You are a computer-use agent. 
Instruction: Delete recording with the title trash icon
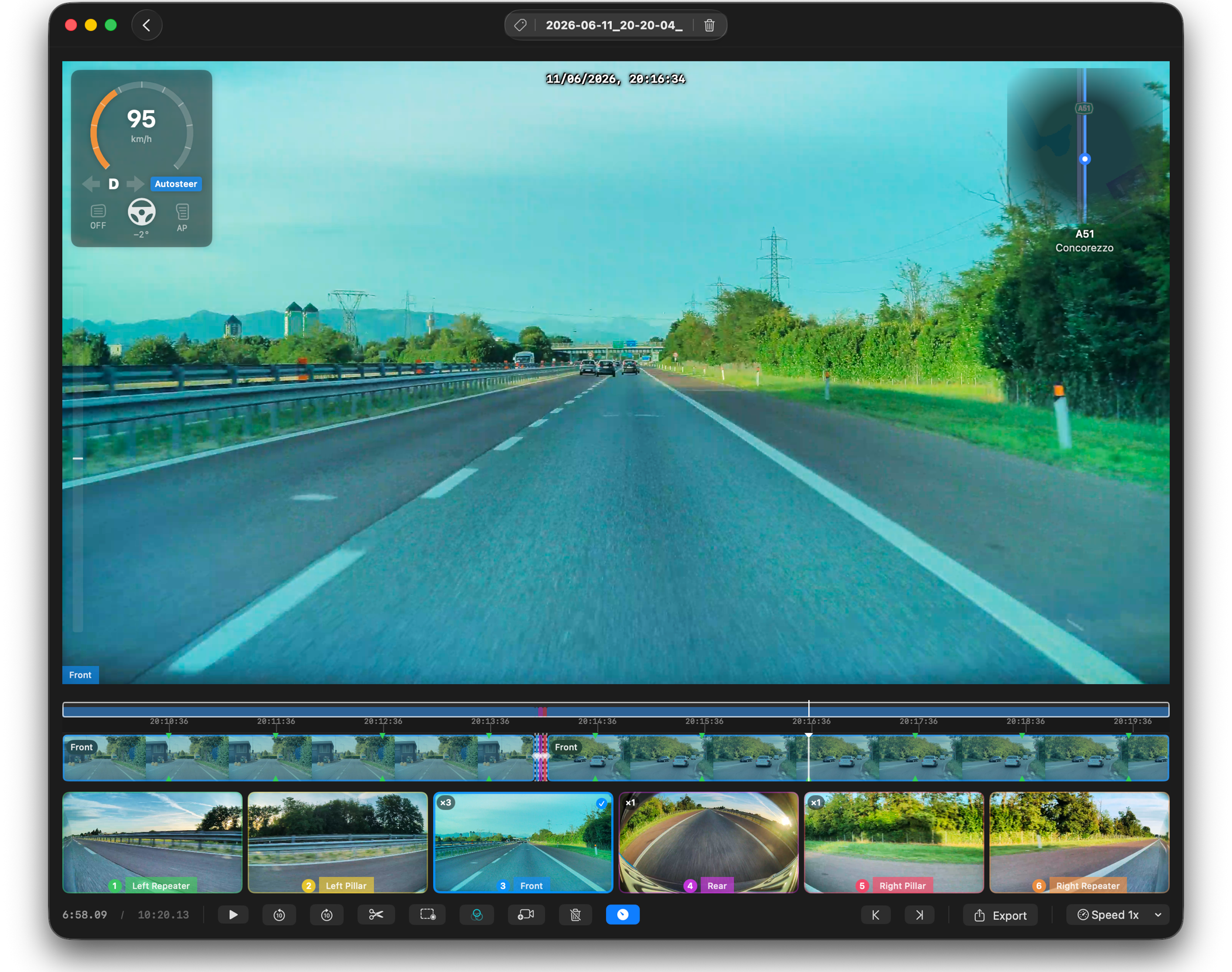709,25
